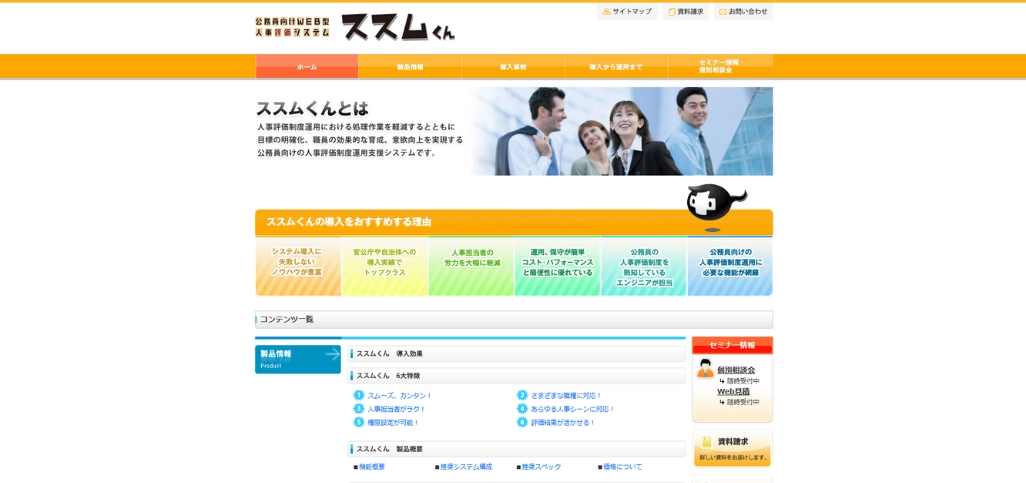Open the 価格について link

622,467
